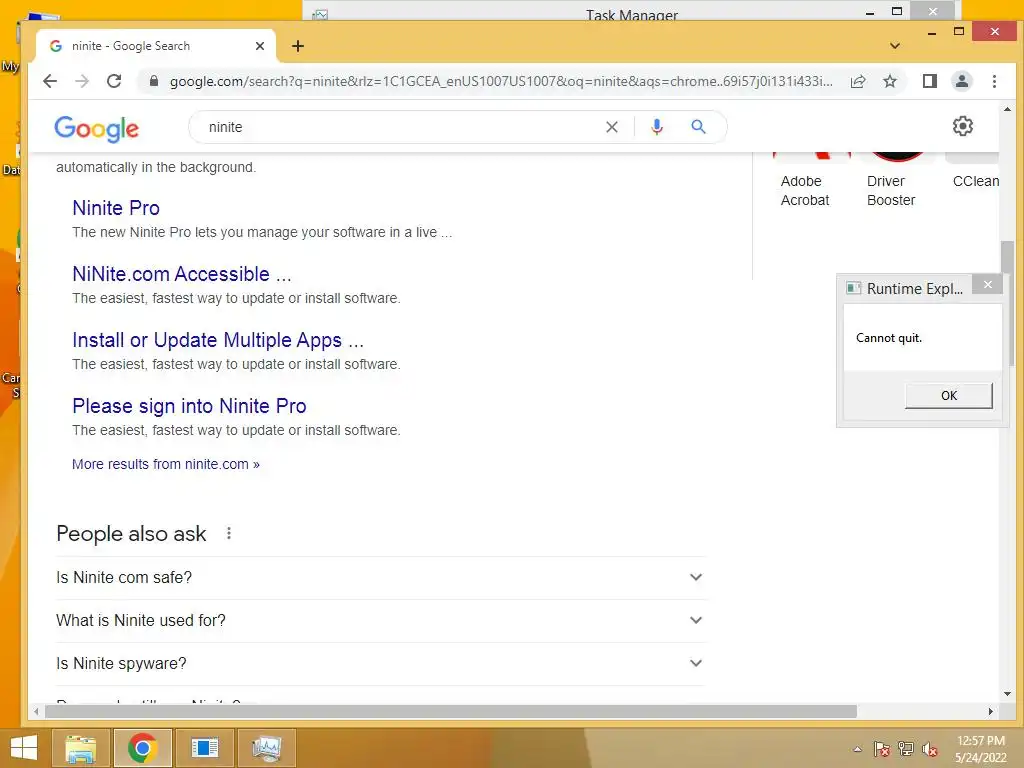Viewport: 1024px width, 768px height.
Task: Click page scroll down arrow
Action: pyautogui.click(x=1007, y=694)
